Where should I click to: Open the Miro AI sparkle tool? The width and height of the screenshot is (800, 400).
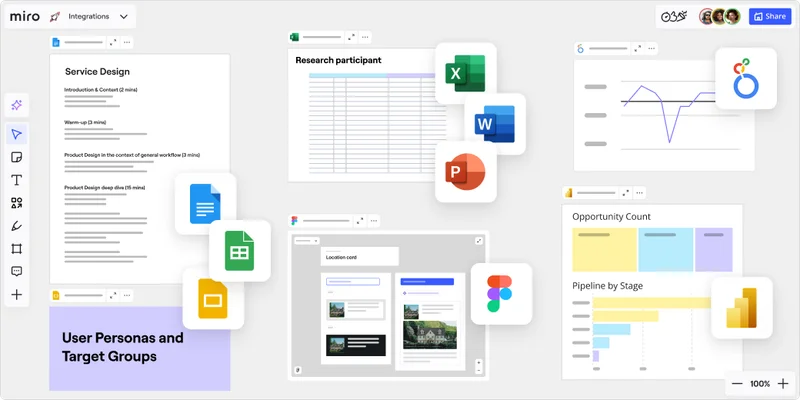(17, 106)
